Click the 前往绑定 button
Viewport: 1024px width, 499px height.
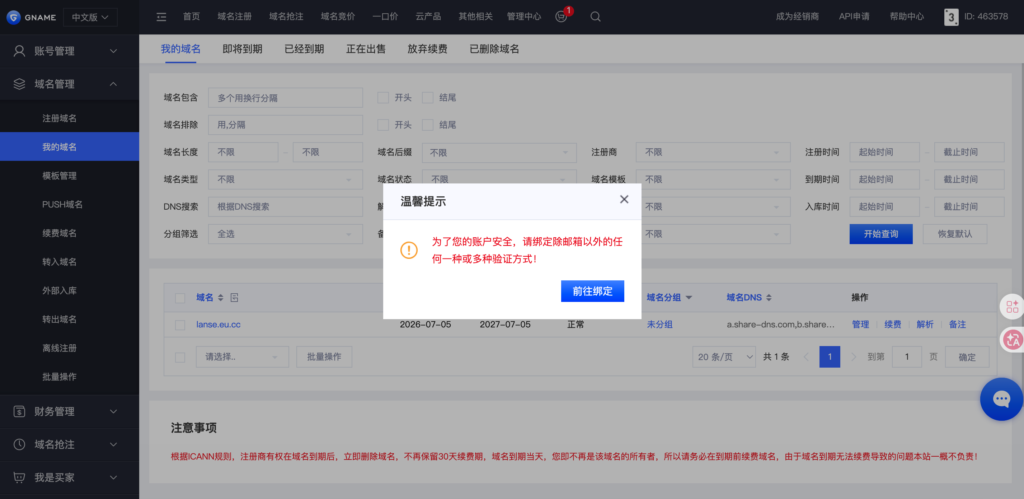click(x=592, y=291)
